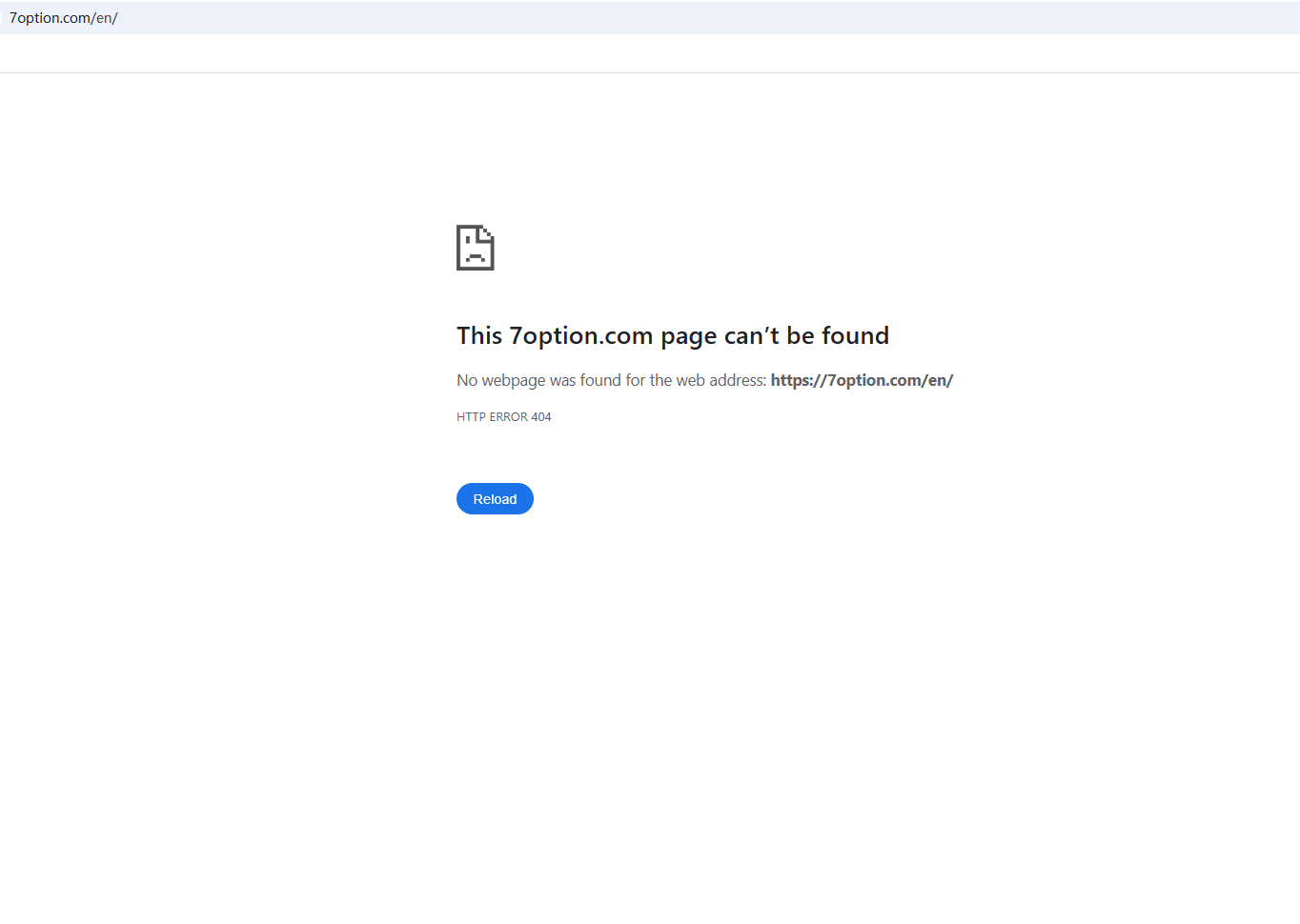Select the sad page error icon
Image resolution: width=1300 pixels, height=924 pixels.
click(x=476, y=248)
